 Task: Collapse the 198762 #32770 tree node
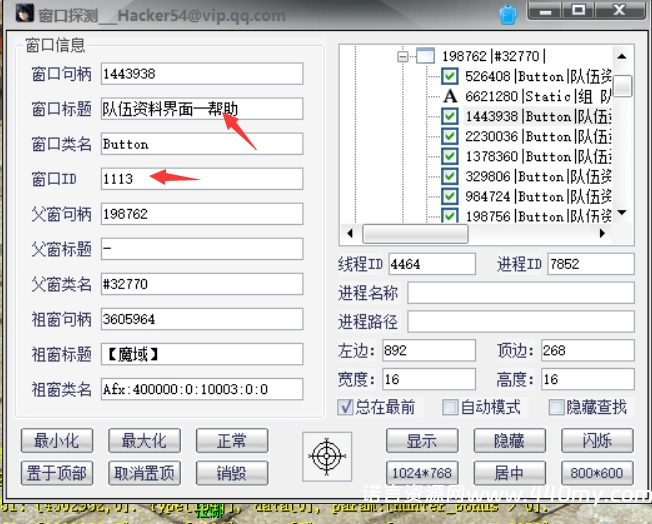point(403,56)
